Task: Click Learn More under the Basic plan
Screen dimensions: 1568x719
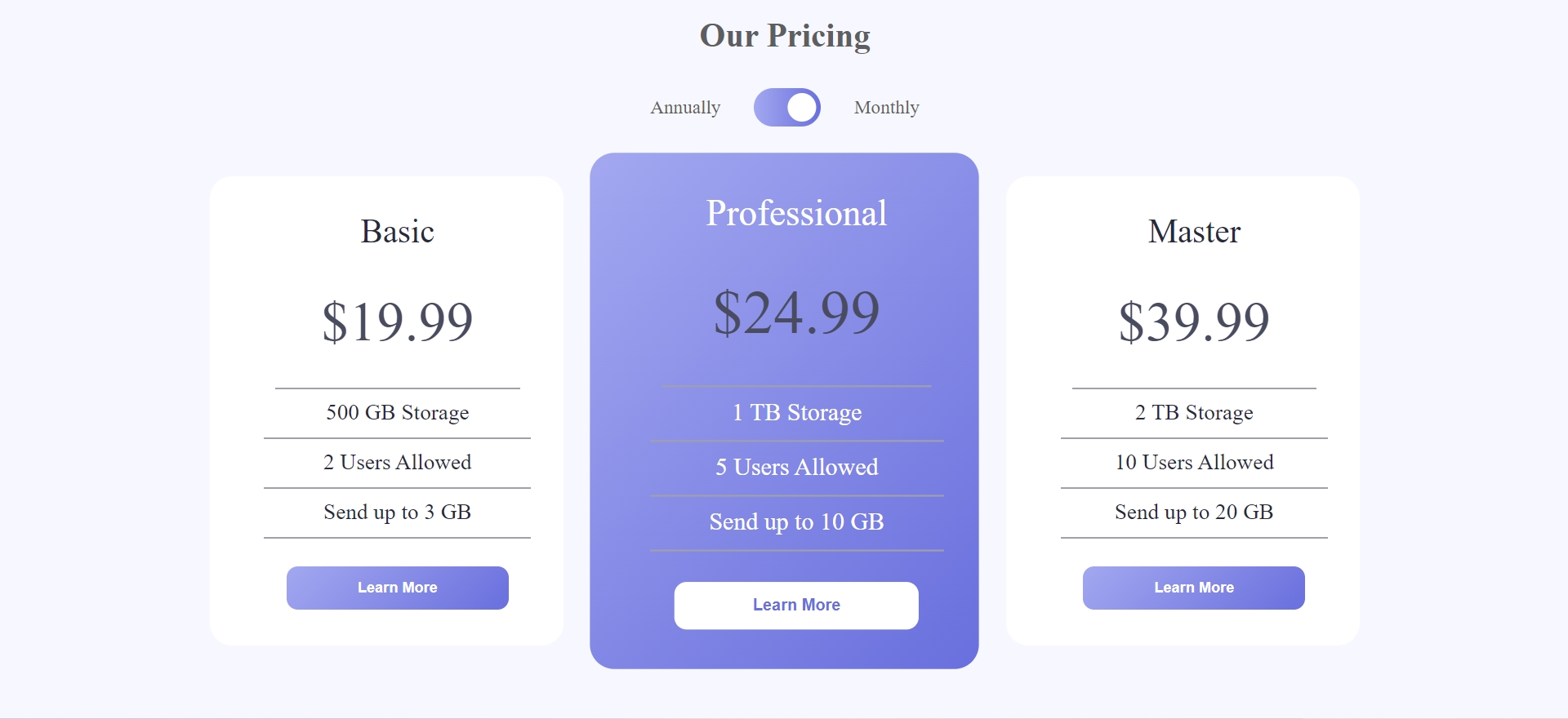Action: point(397,587)
